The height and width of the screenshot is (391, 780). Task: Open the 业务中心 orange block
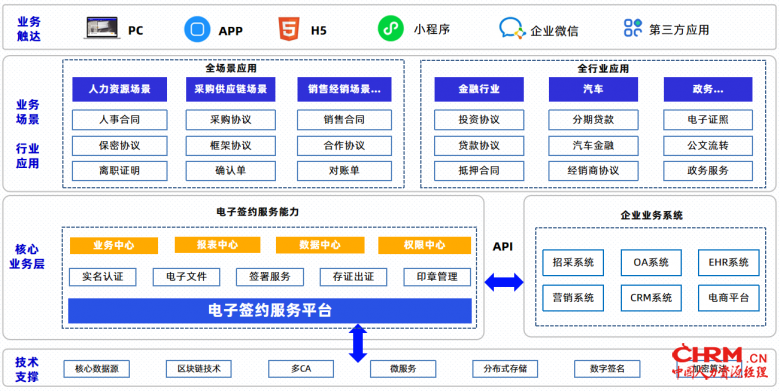(x=114, y=246)
